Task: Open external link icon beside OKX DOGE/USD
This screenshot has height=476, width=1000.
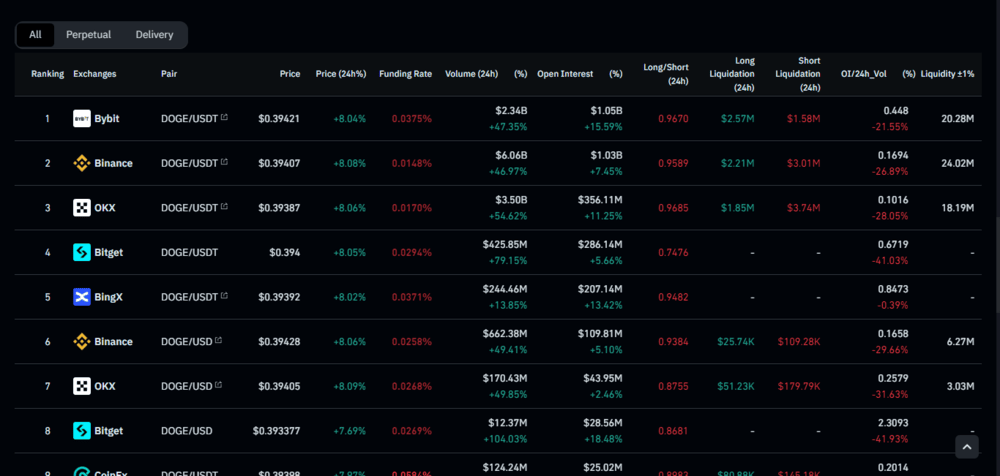Action: 219,385
